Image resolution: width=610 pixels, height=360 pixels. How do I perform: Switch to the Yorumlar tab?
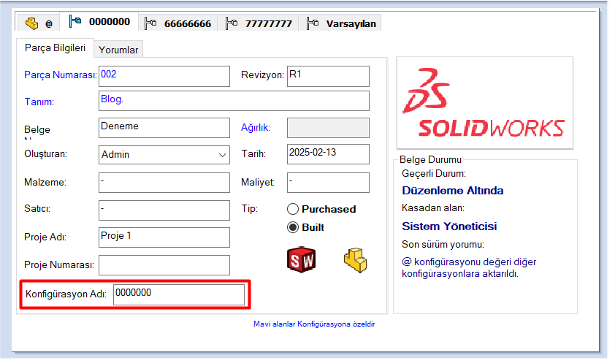(x=118, y=50)
